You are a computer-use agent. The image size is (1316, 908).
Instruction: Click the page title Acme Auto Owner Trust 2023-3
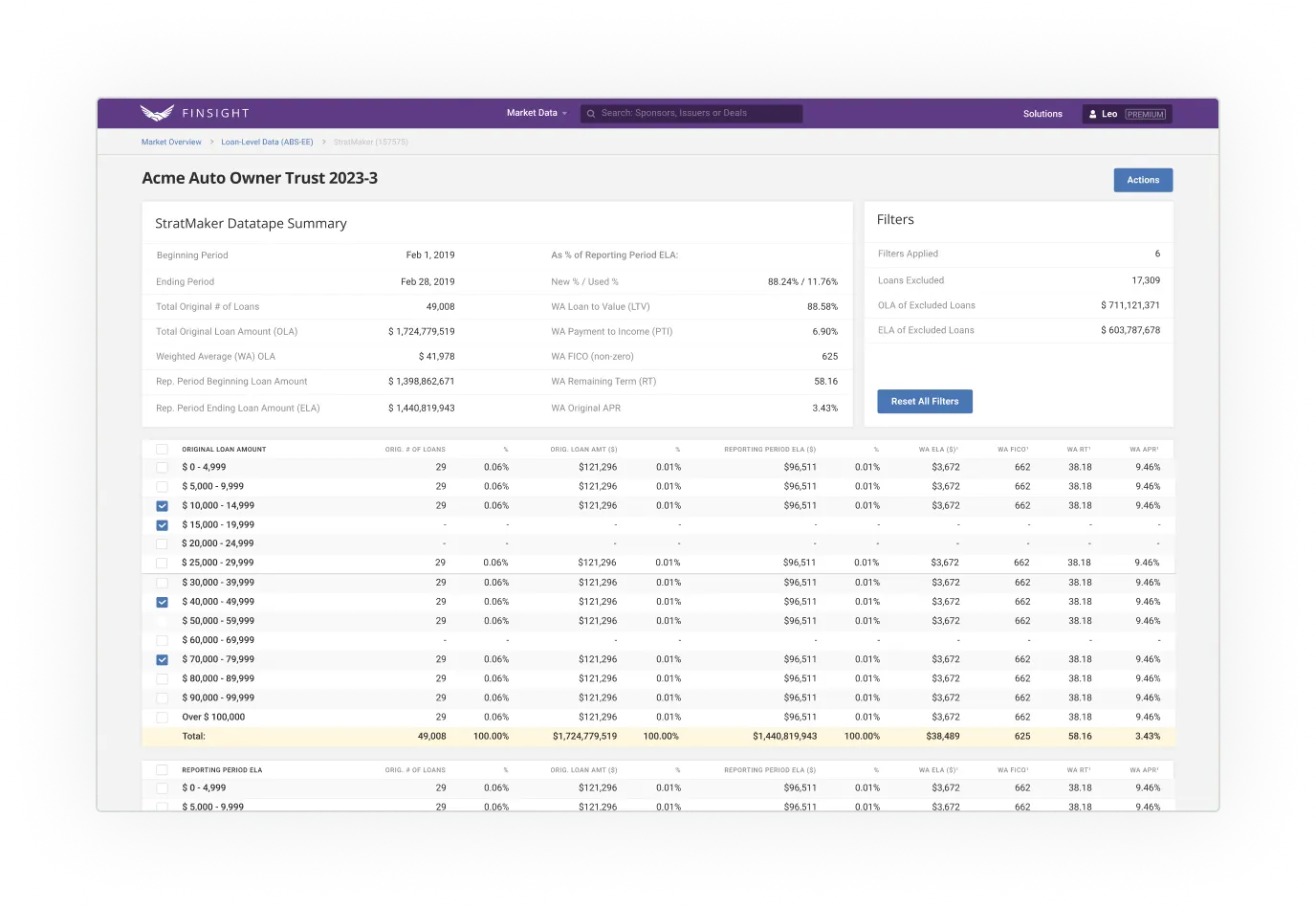(x=259, y=178)
